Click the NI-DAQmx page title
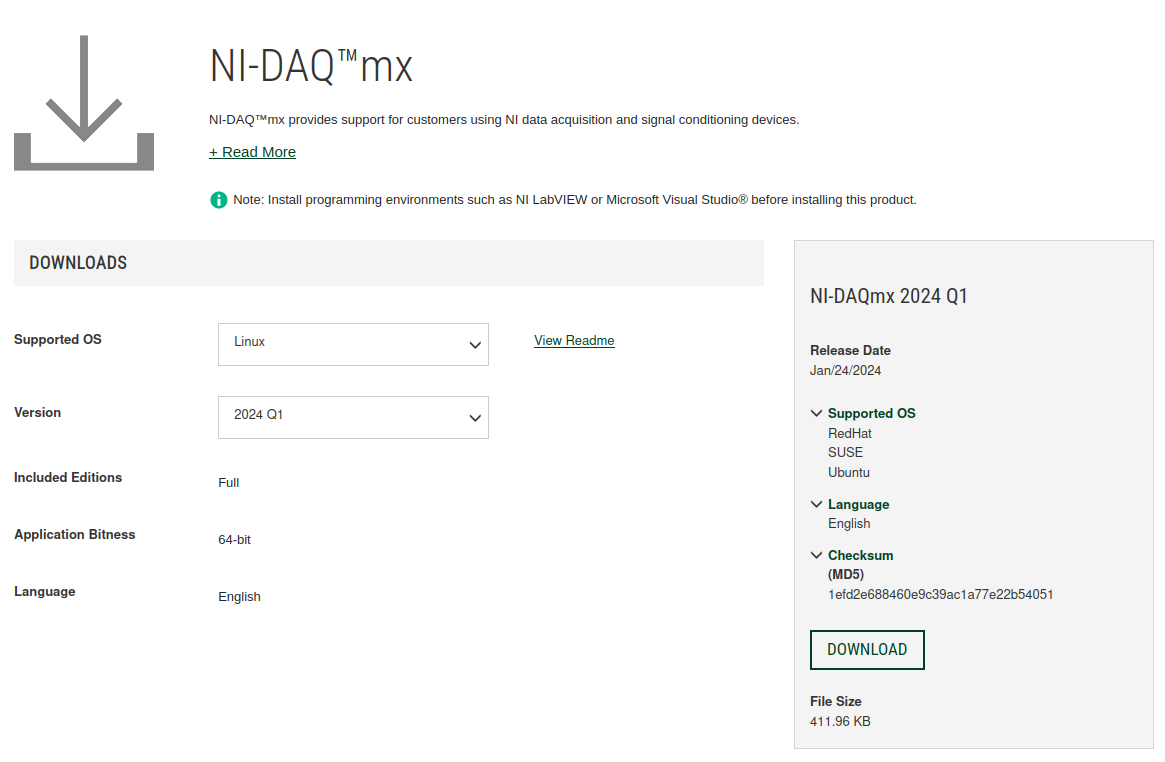 tap(311, 67)
